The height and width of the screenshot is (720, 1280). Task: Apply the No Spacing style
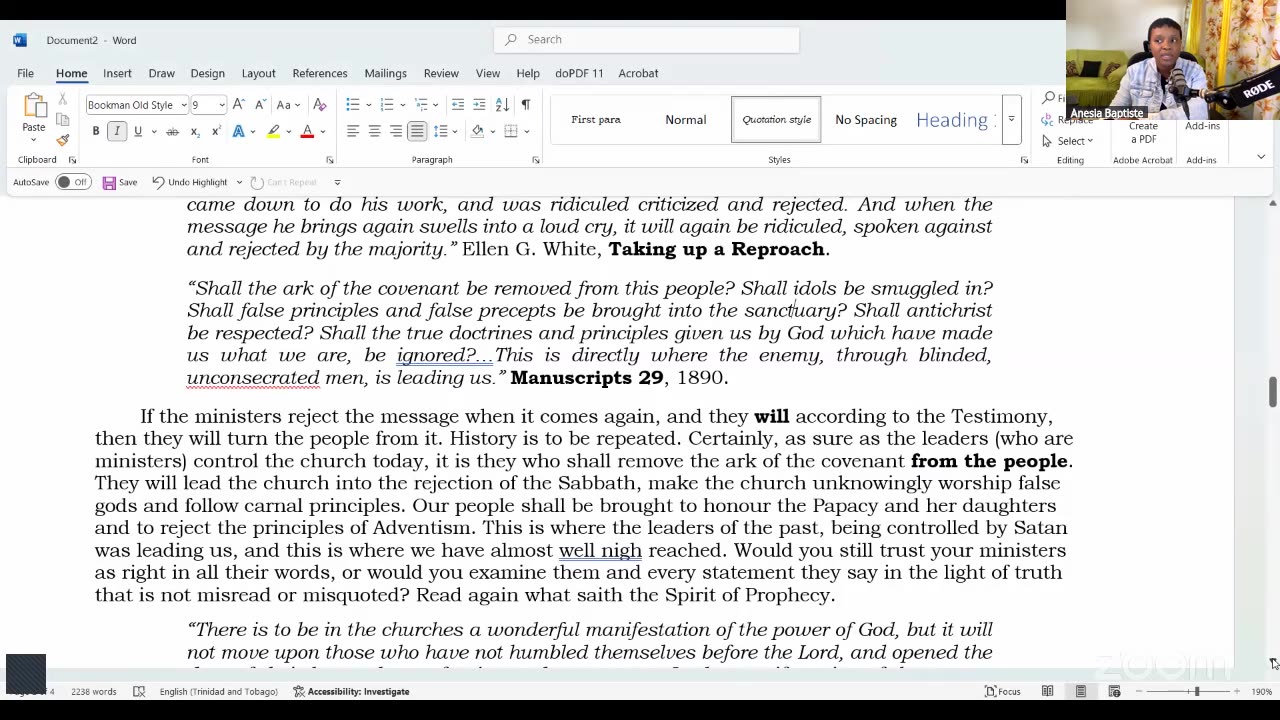tap(866, 120)
